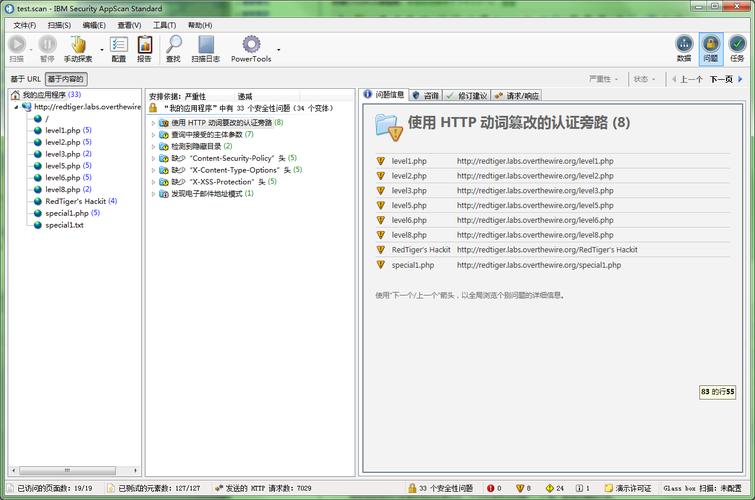This screenshot has width=755, height=500.
Task: Open the Scan (S) menu
Action: tap(59, 25)
